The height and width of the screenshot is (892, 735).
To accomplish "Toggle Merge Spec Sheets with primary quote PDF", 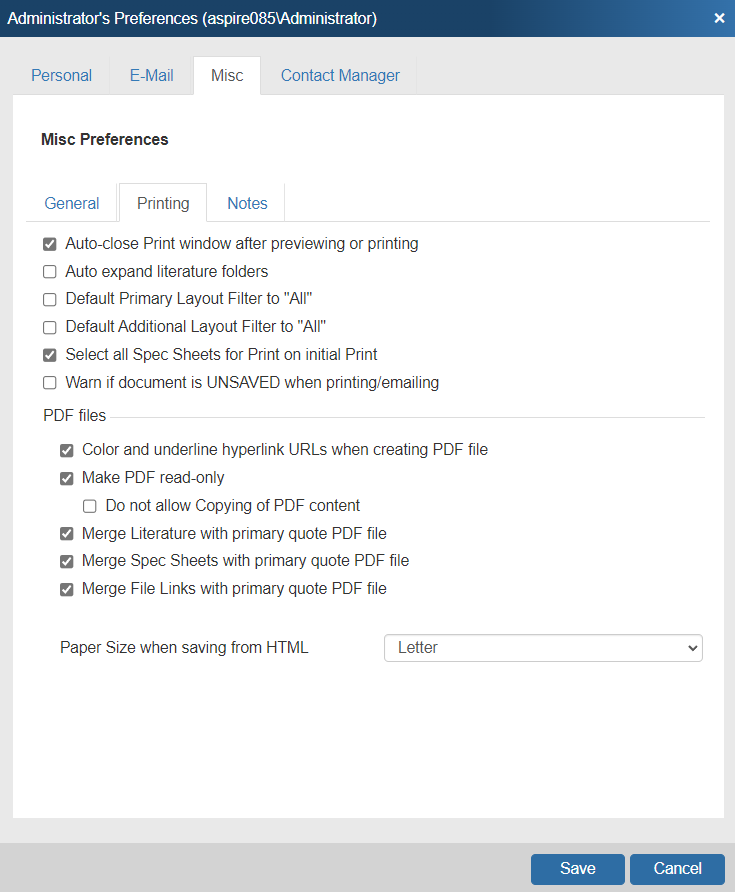I will coord(66,561).
